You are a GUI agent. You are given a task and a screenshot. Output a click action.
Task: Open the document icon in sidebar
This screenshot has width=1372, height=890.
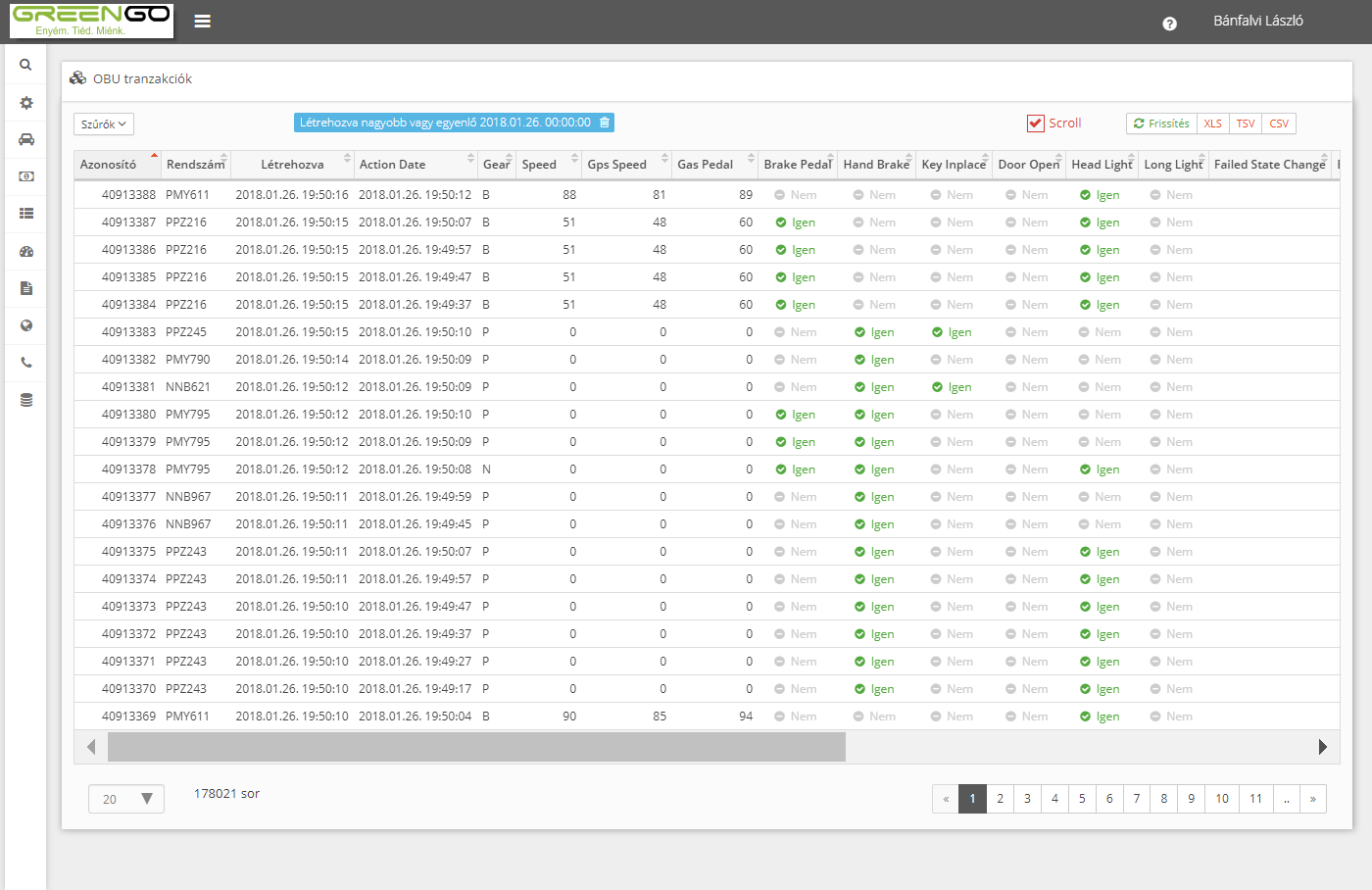pos(26,288)
